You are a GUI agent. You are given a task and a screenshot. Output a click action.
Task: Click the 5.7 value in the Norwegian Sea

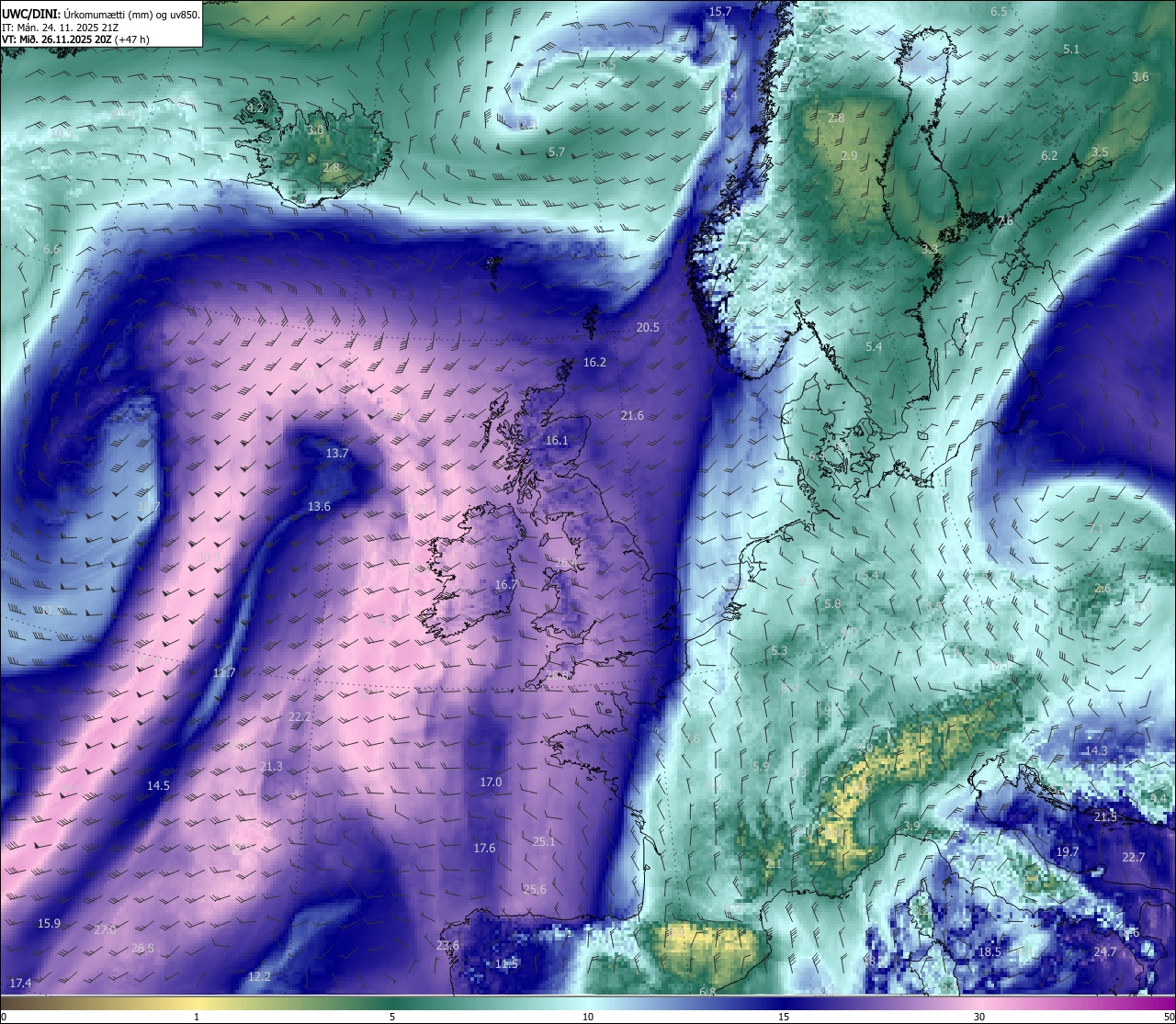click(x=556, y=152)
